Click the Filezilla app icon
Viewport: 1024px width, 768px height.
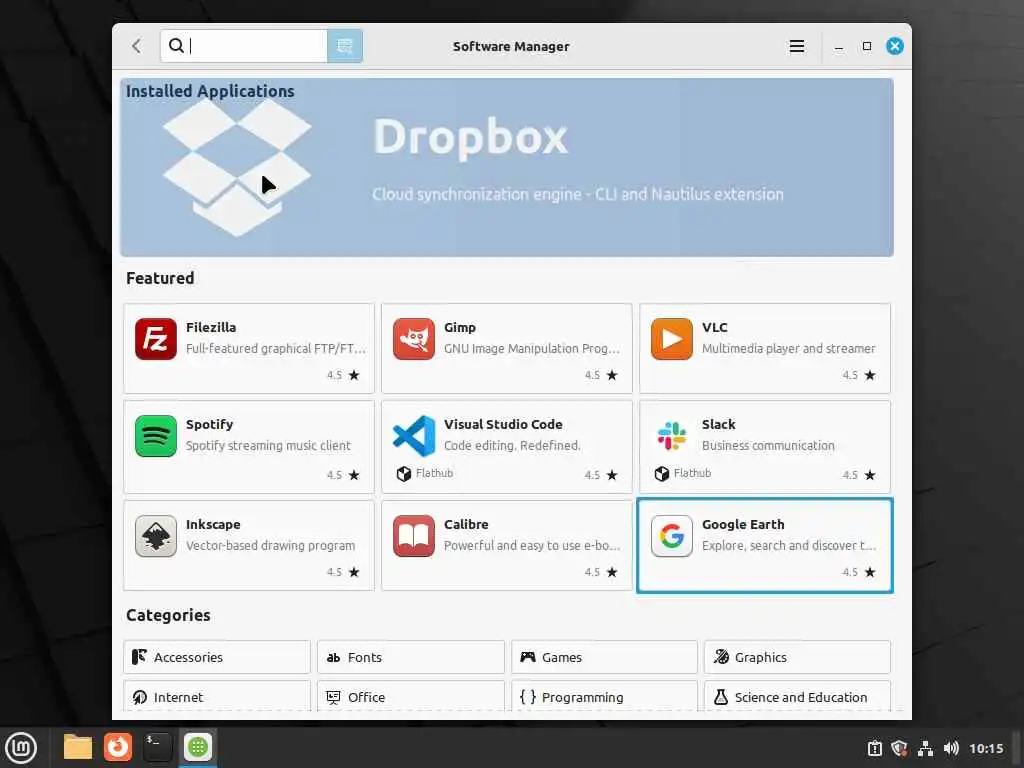coord(155,339)
